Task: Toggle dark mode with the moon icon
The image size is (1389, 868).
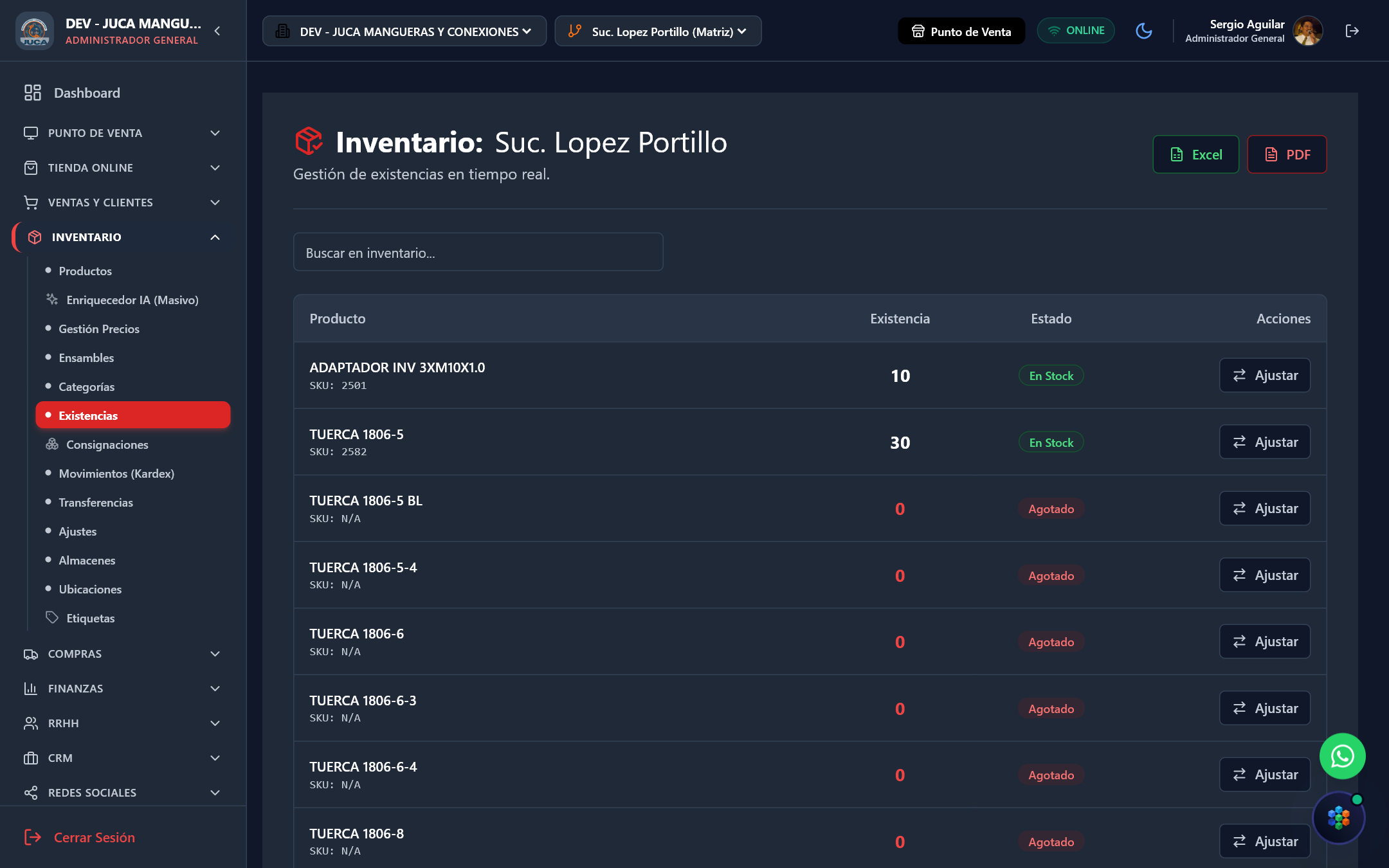Action: pyautogui.click(x=1144, y=31)
